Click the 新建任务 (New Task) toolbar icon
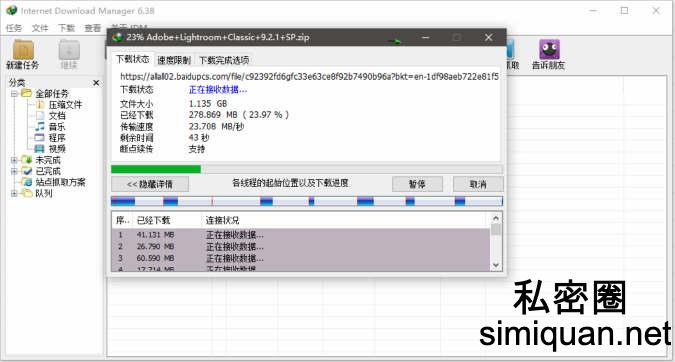The image size is (675, 362). [x=23, y=54]
